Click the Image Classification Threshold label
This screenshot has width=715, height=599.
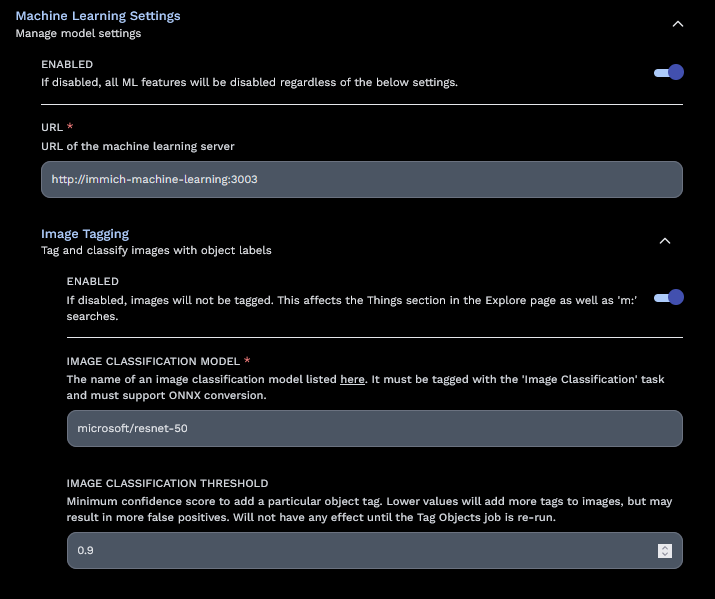[167, 483]
